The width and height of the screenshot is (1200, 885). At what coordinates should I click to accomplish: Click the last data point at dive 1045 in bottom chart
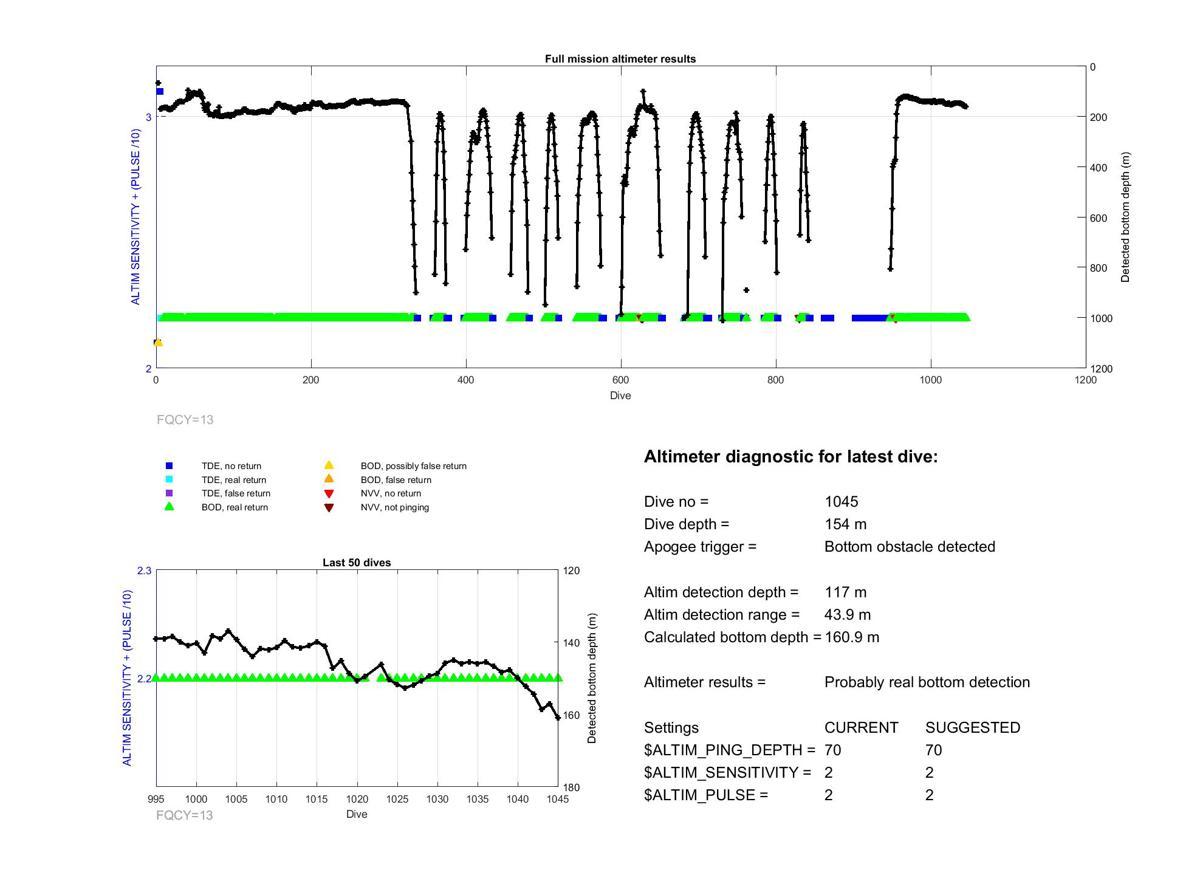(557, 717)
